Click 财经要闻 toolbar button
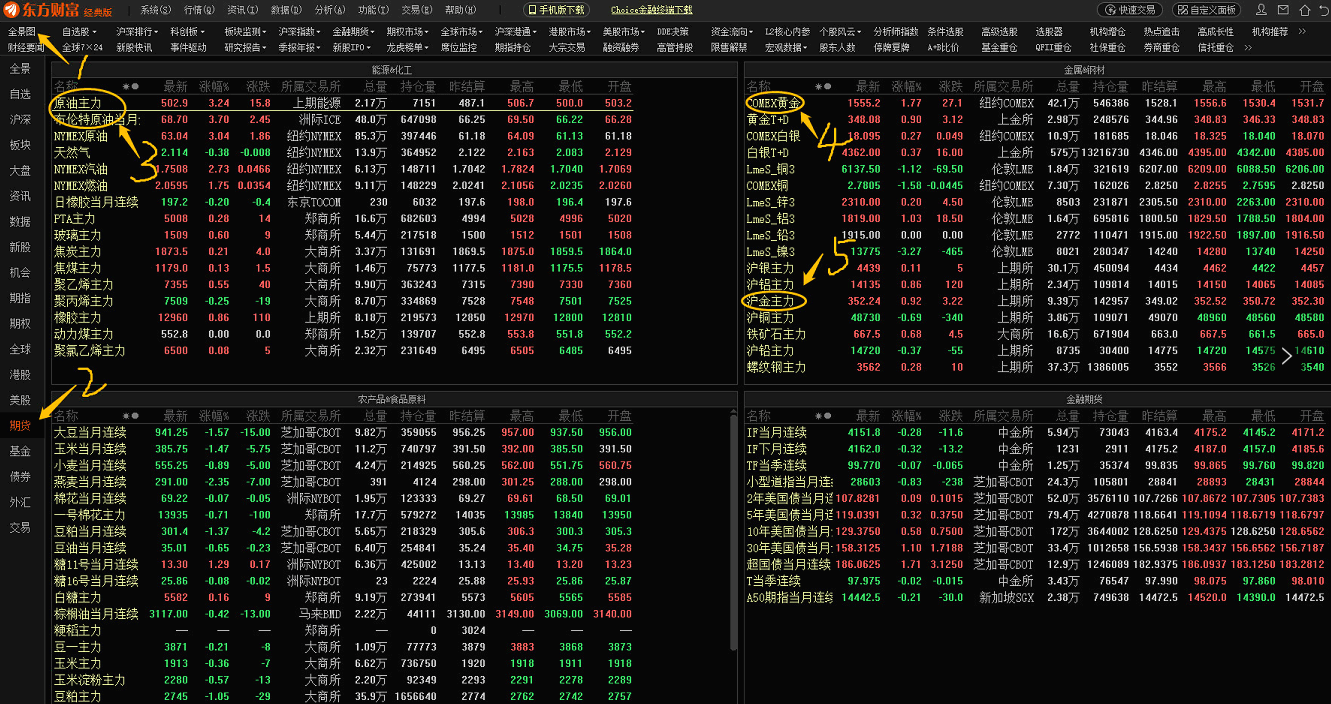 (x=26, y=47)
